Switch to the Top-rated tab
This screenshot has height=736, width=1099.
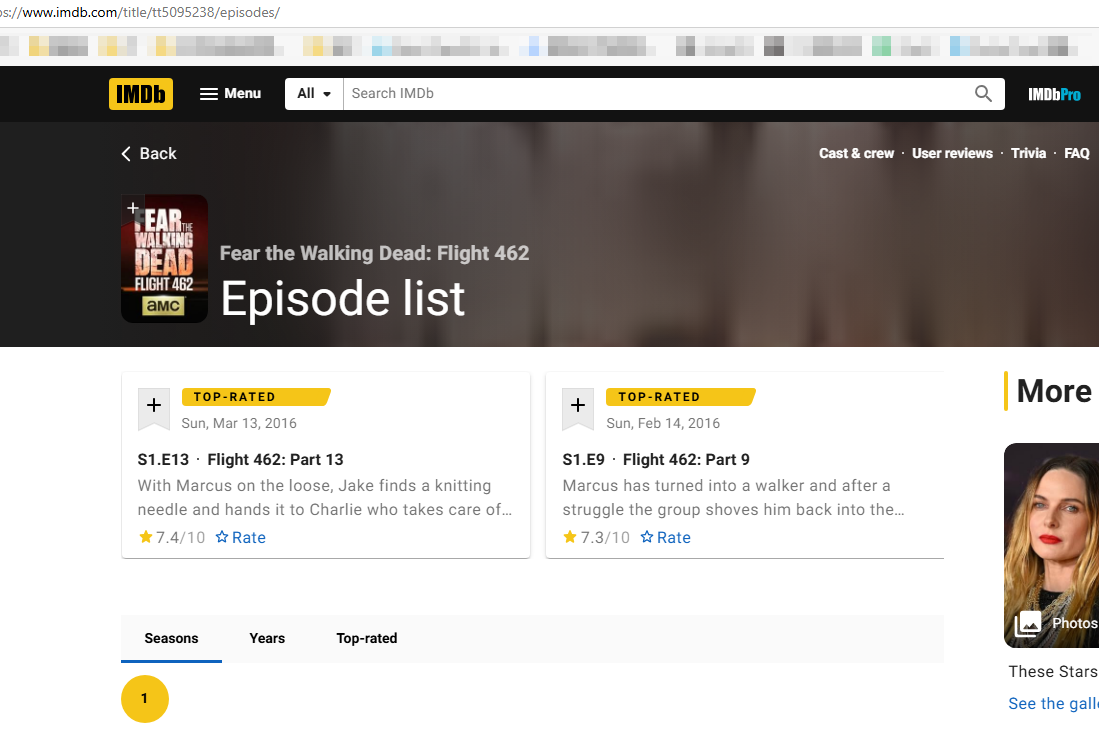tap(367, 639)
